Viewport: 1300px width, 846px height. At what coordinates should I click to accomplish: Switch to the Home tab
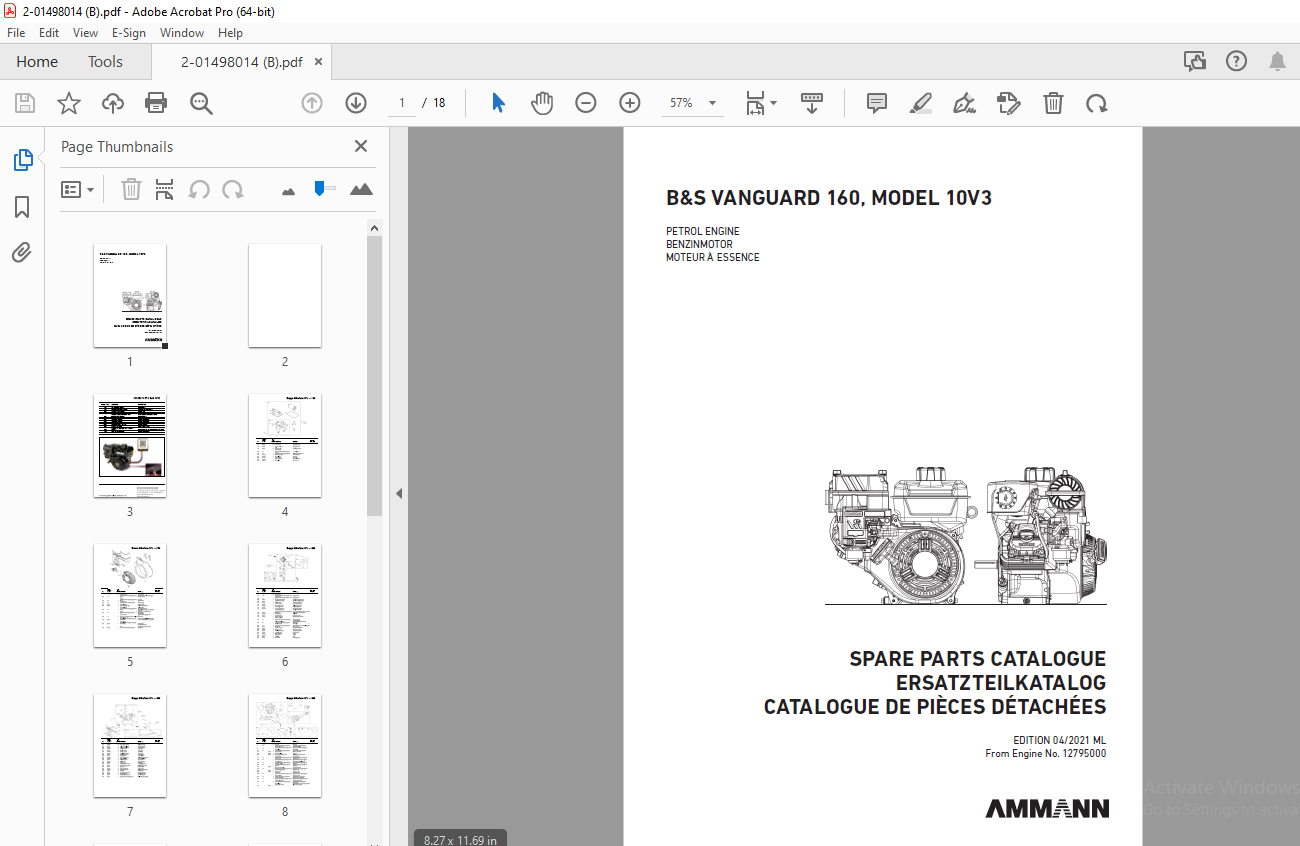click(37, 61)
